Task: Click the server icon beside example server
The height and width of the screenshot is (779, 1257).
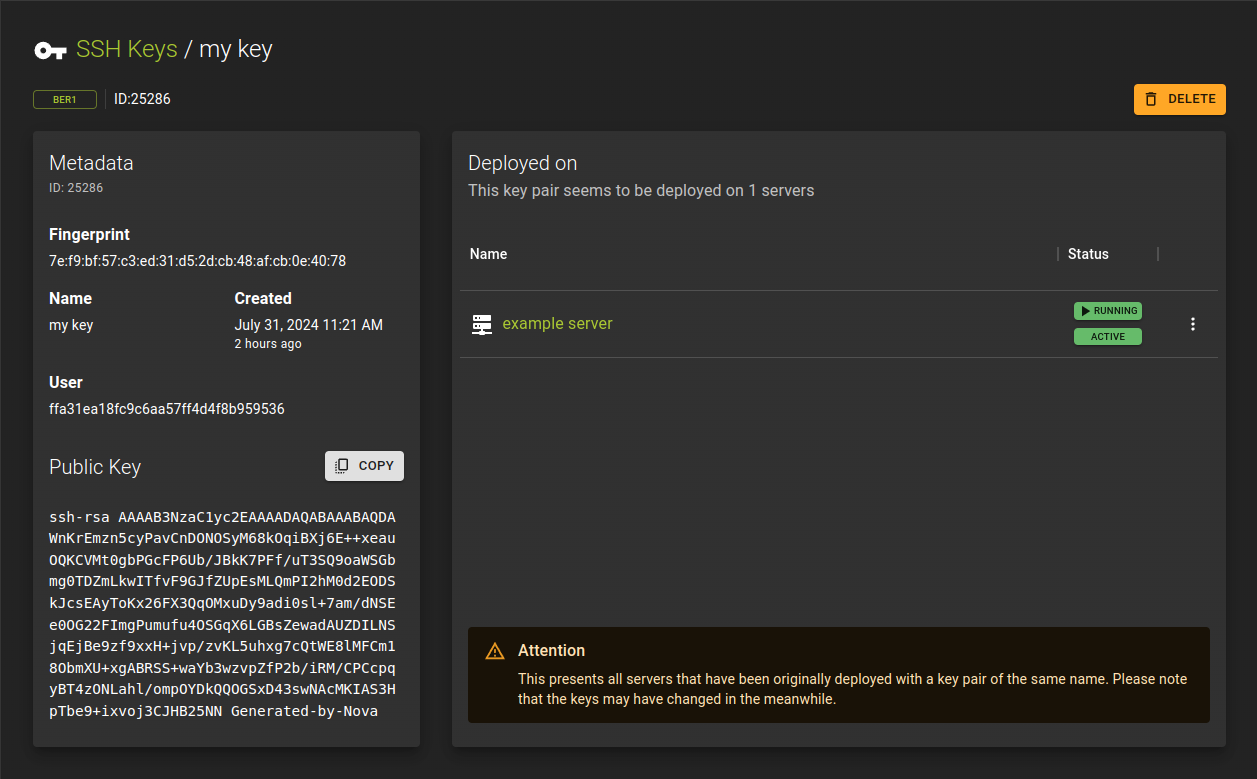Action: click(x=481, y=323)
